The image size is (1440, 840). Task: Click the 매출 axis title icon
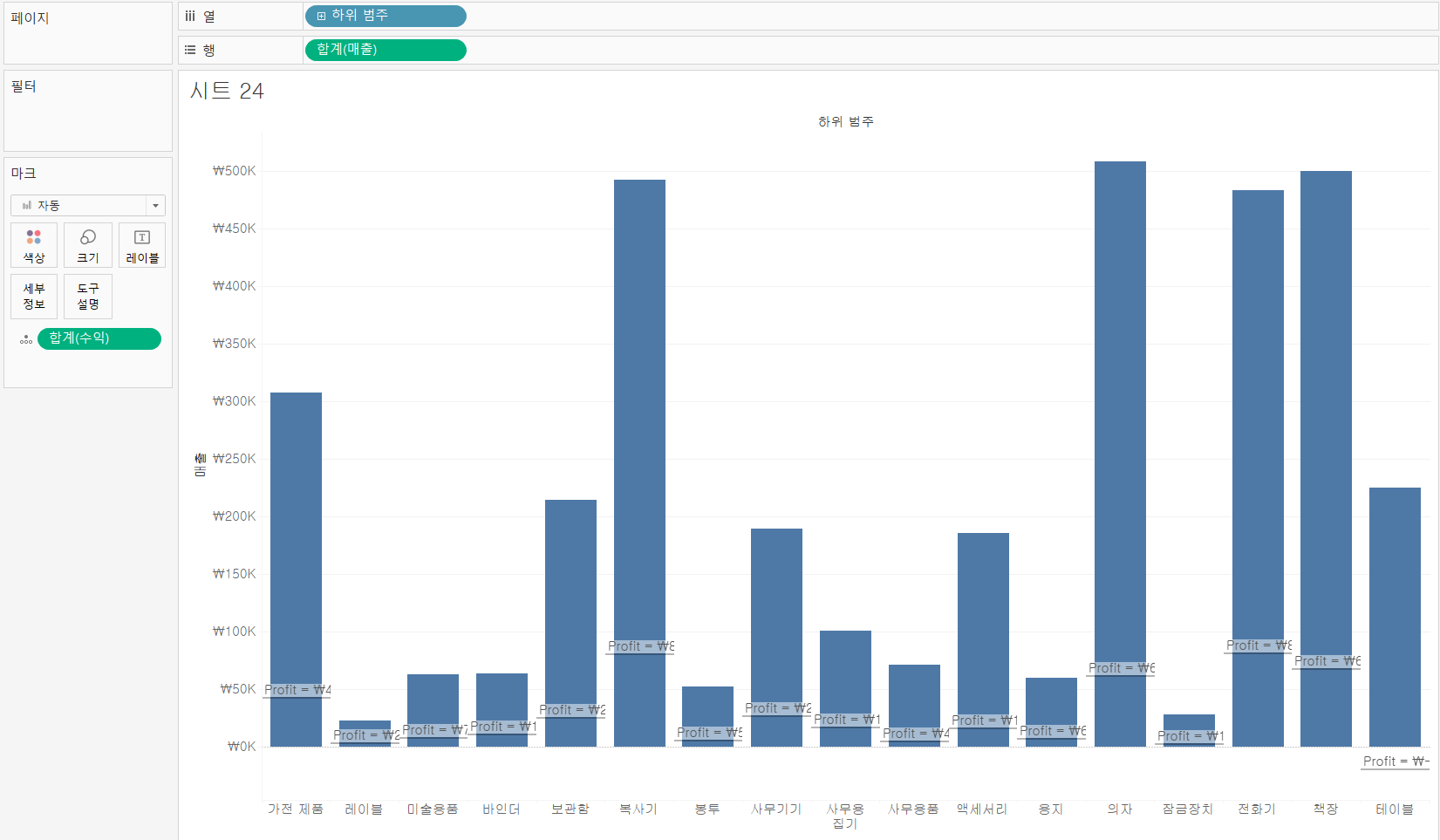pyautogui.click(x=201, y=465)
